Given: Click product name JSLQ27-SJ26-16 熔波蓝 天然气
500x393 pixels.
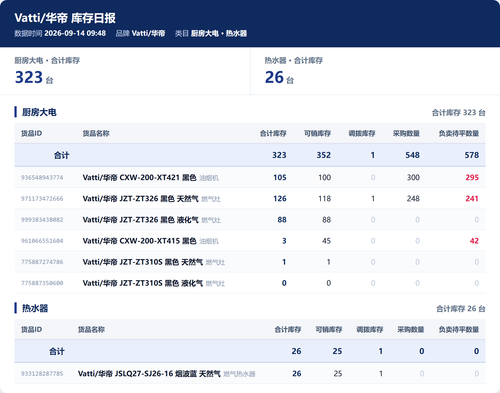Looking at the screenshot, I should 149,374.
